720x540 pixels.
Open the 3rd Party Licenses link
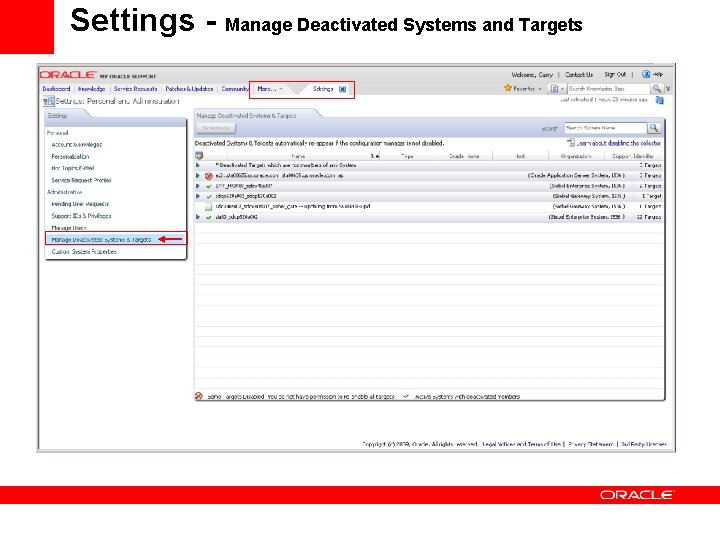coord(643,444)
